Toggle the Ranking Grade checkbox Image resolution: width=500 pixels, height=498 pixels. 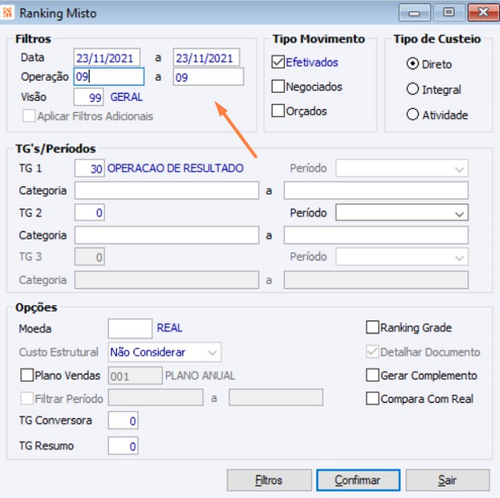click(x=373, y=327)
